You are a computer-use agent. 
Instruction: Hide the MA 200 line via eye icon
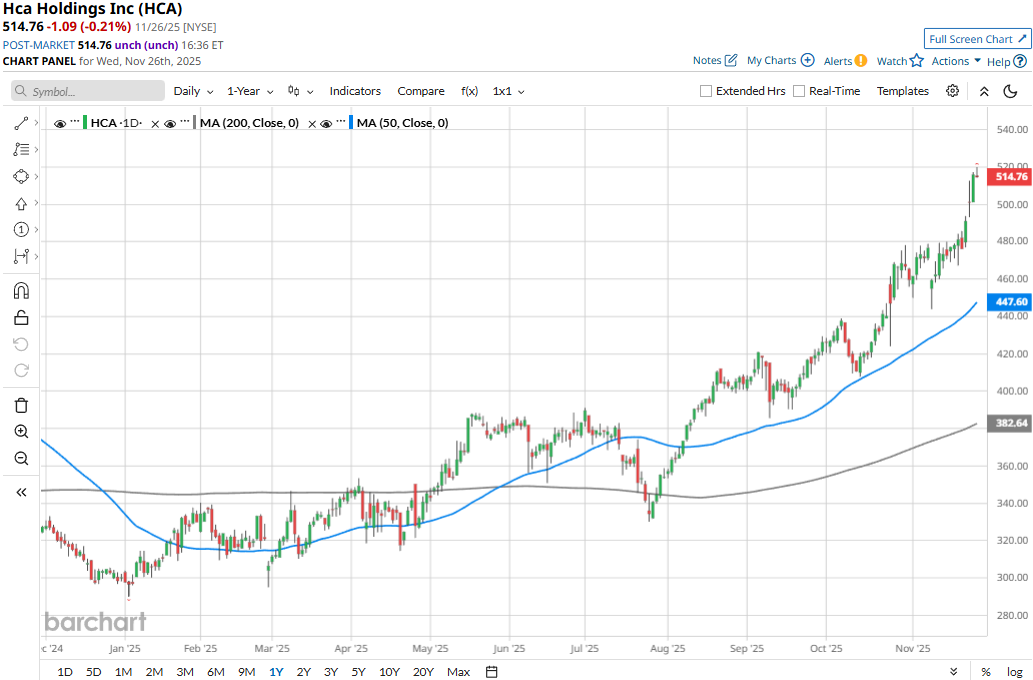coord(170,123)
